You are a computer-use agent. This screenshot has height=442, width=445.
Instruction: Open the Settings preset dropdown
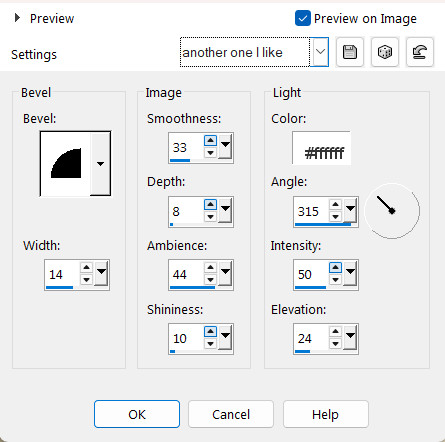(x=320, y=52)
